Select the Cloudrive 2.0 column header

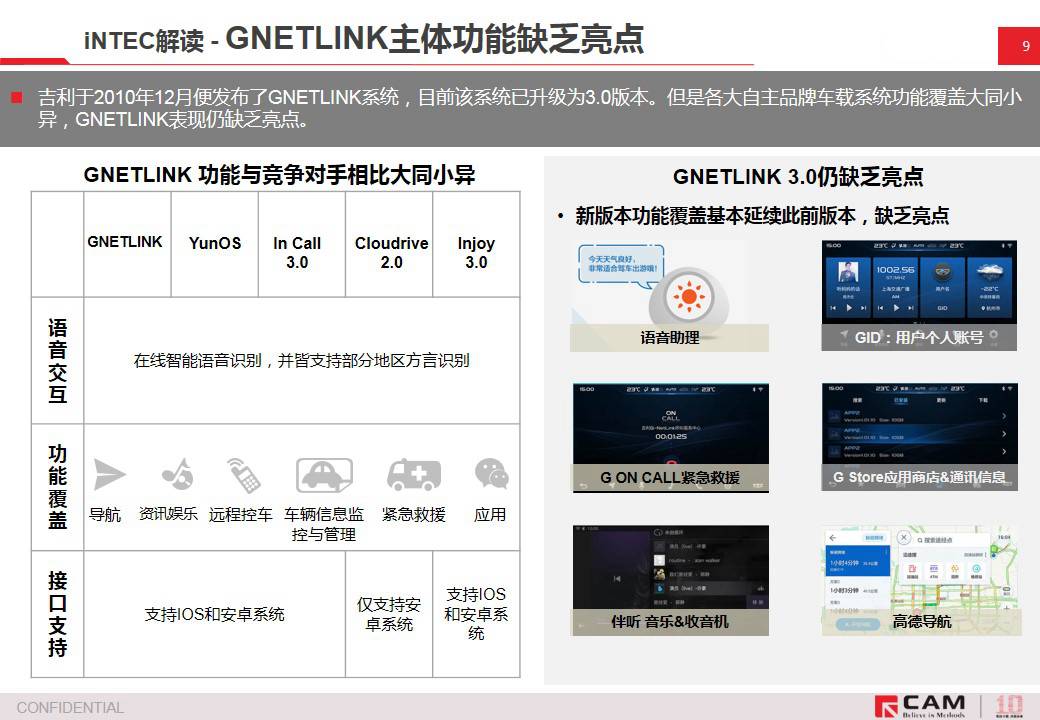click(389, 244)
